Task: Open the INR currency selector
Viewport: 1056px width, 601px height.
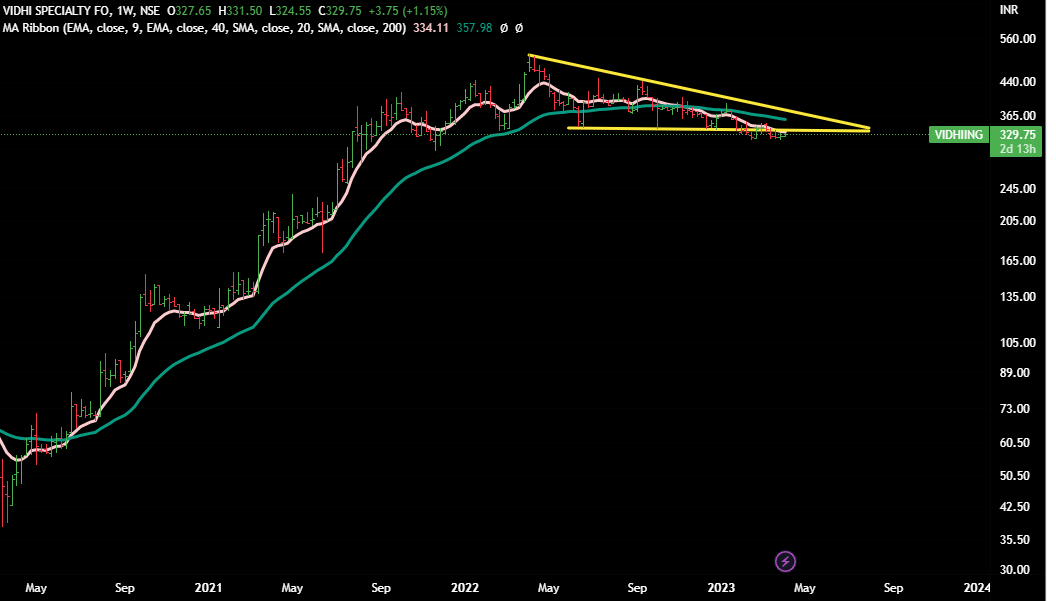Action: tap(1009, 10)
